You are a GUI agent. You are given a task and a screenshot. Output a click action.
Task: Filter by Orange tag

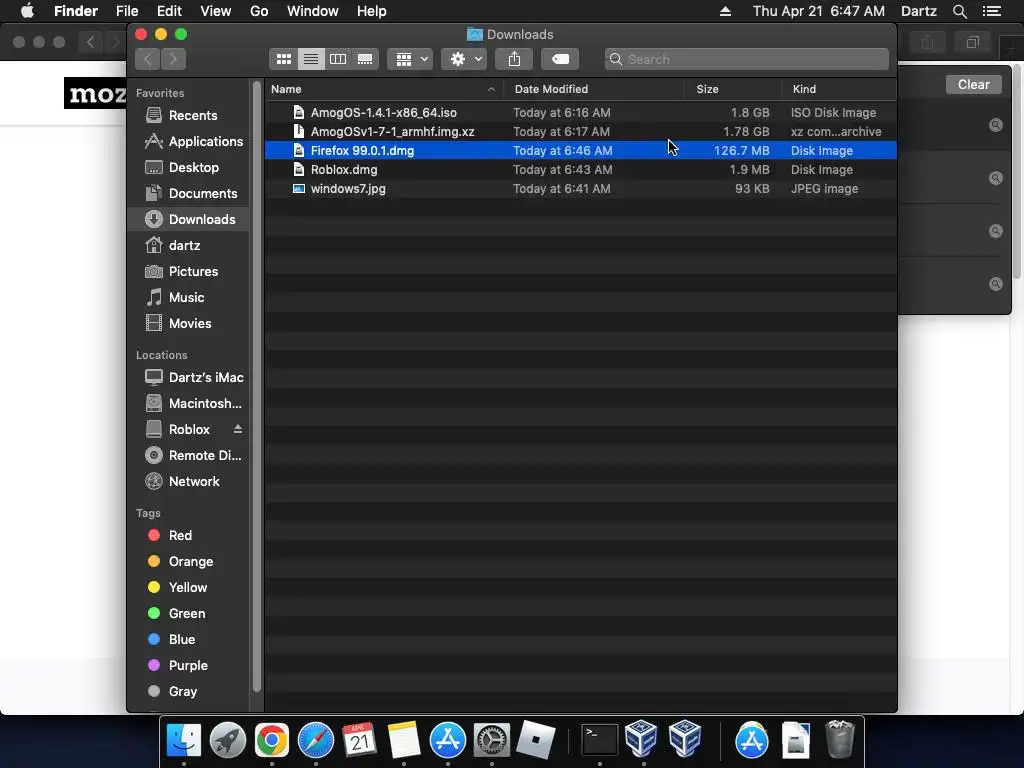(189, 562)
